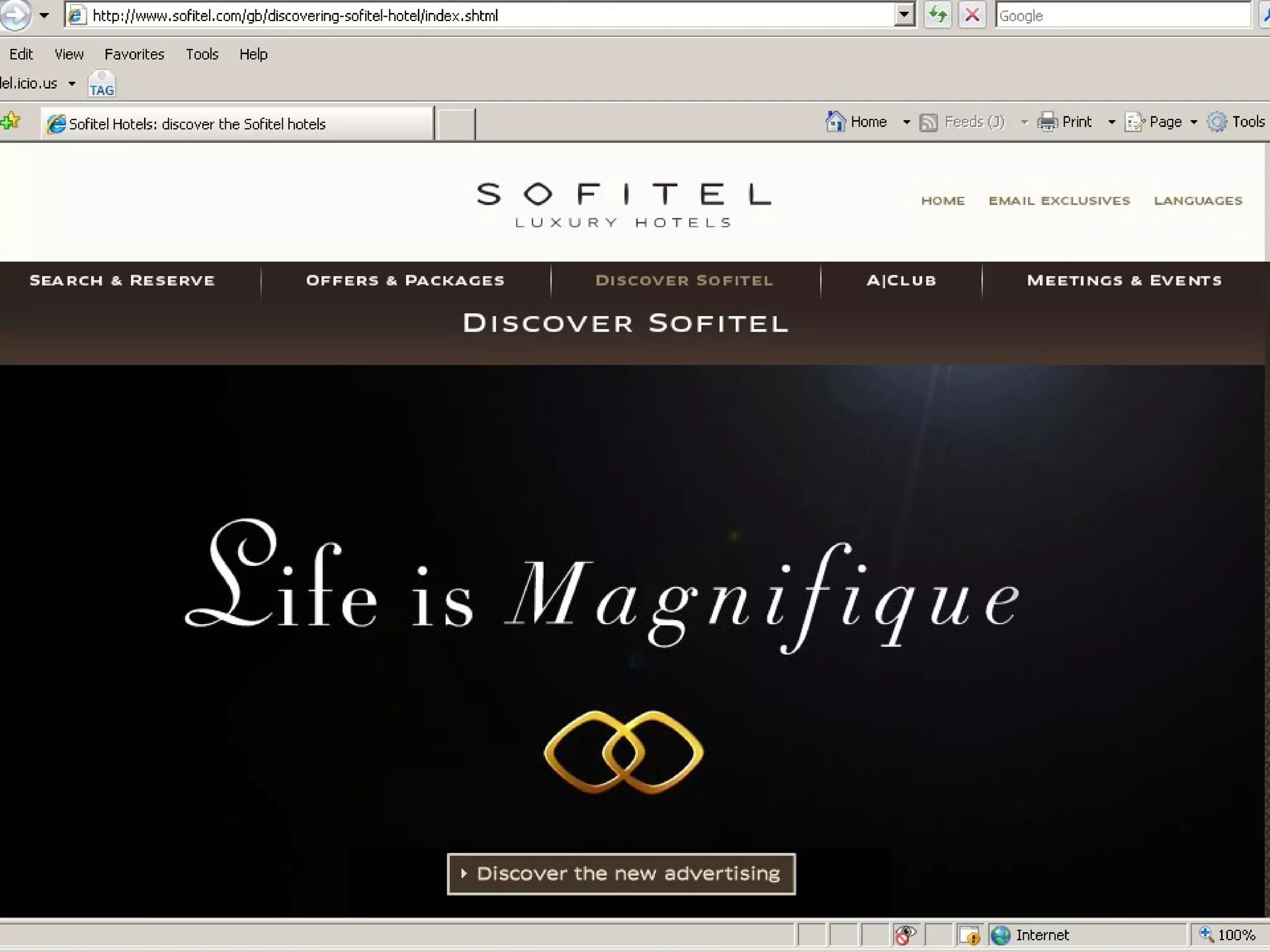Click the red Stop loading icon
Image resolution: width=1270 pixels, height=952 pixels.
[972, 15]
